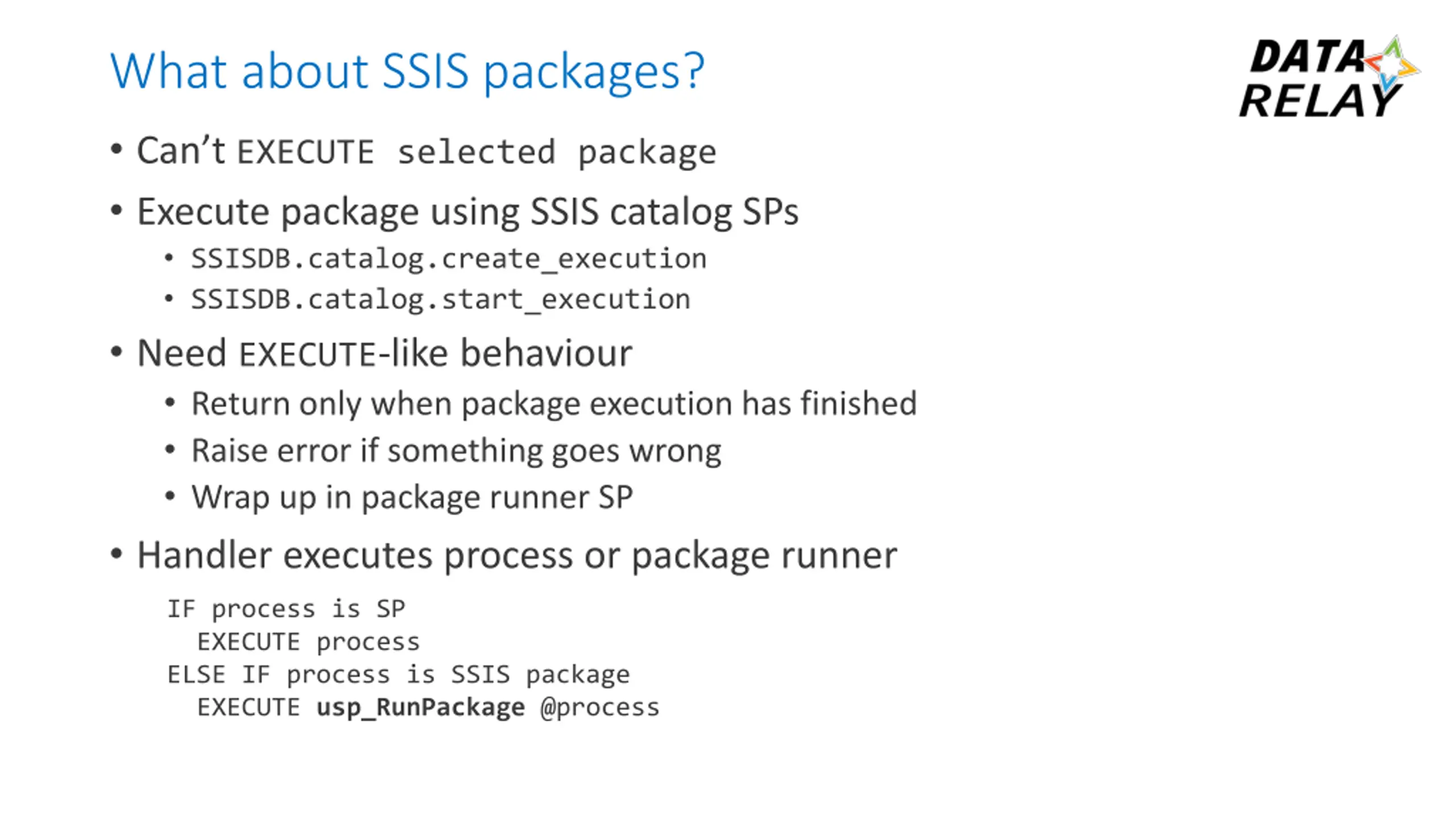This screenshot has height=819, width=1456.
Task: Click the 'IF process is SP' code line
Action: 286,610
